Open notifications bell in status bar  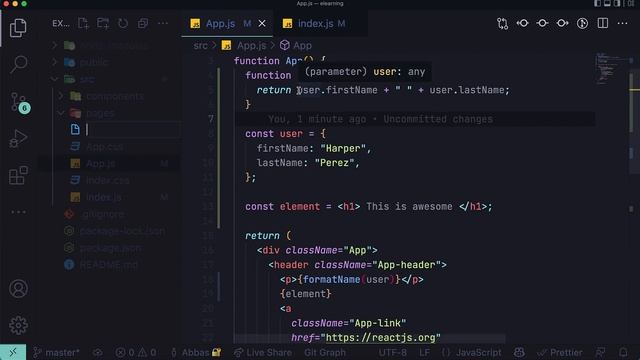[623, 352]
